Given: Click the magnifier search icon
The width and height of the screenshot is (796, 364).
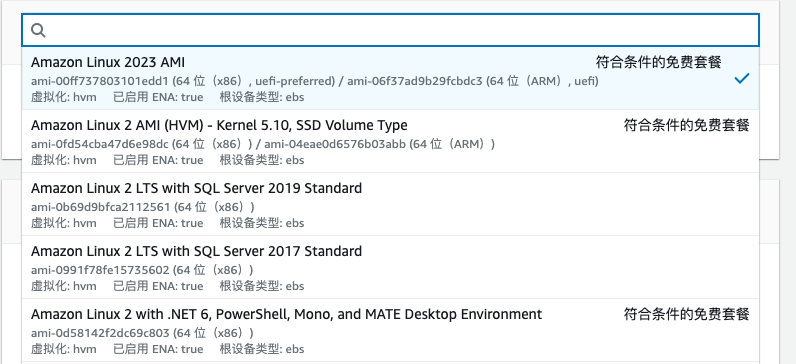Looking at the screenshot, I should (x=39, y=30).
